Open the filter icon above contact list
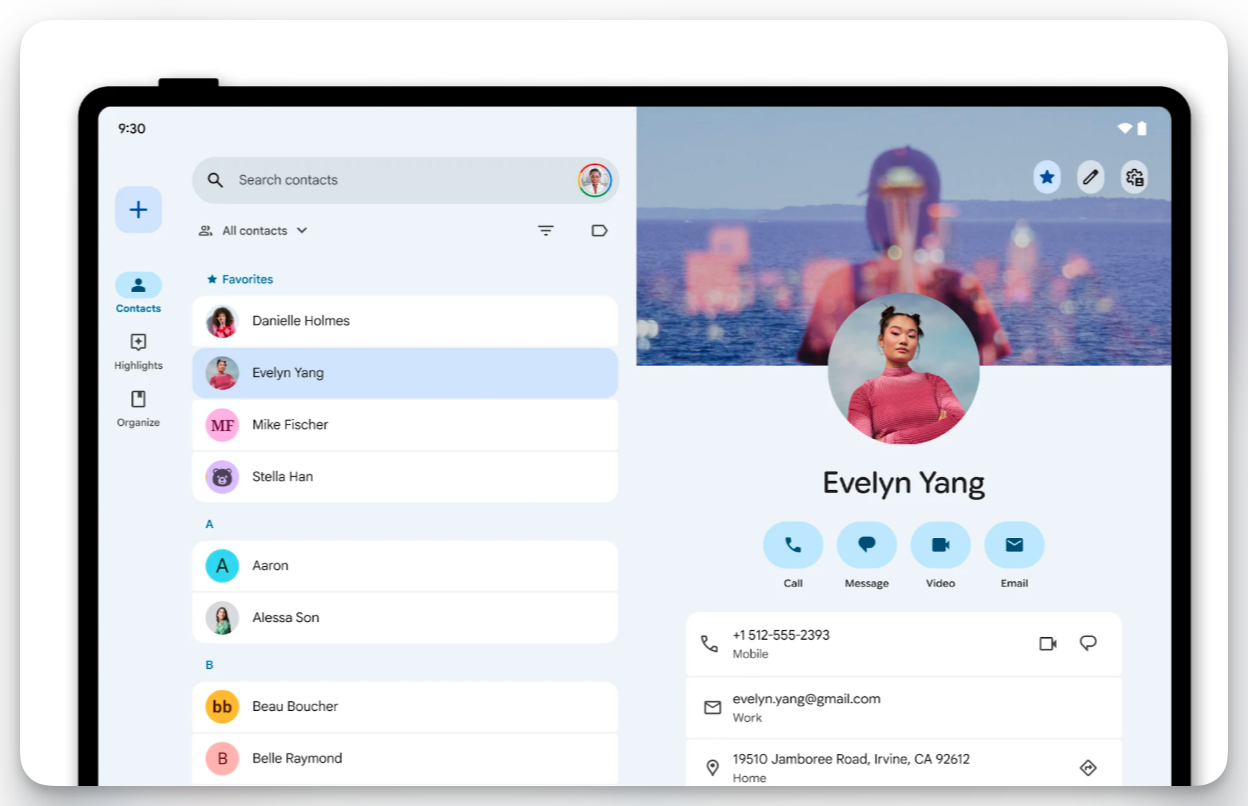Screen dimensions: 1248x806 [x=545, y=230]
